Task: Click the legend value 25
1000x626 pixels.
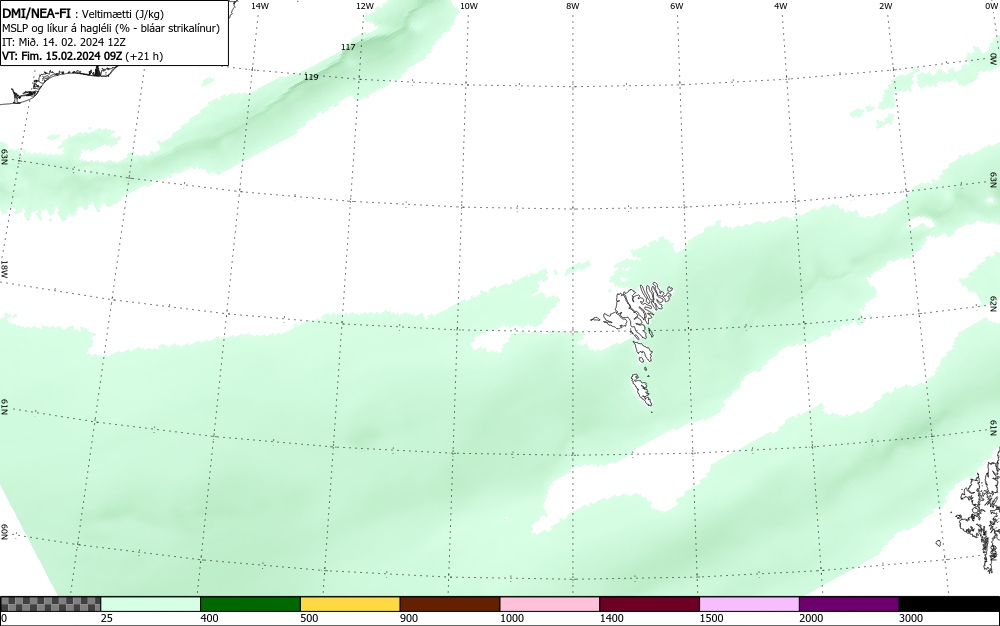Action: [107, 618]
